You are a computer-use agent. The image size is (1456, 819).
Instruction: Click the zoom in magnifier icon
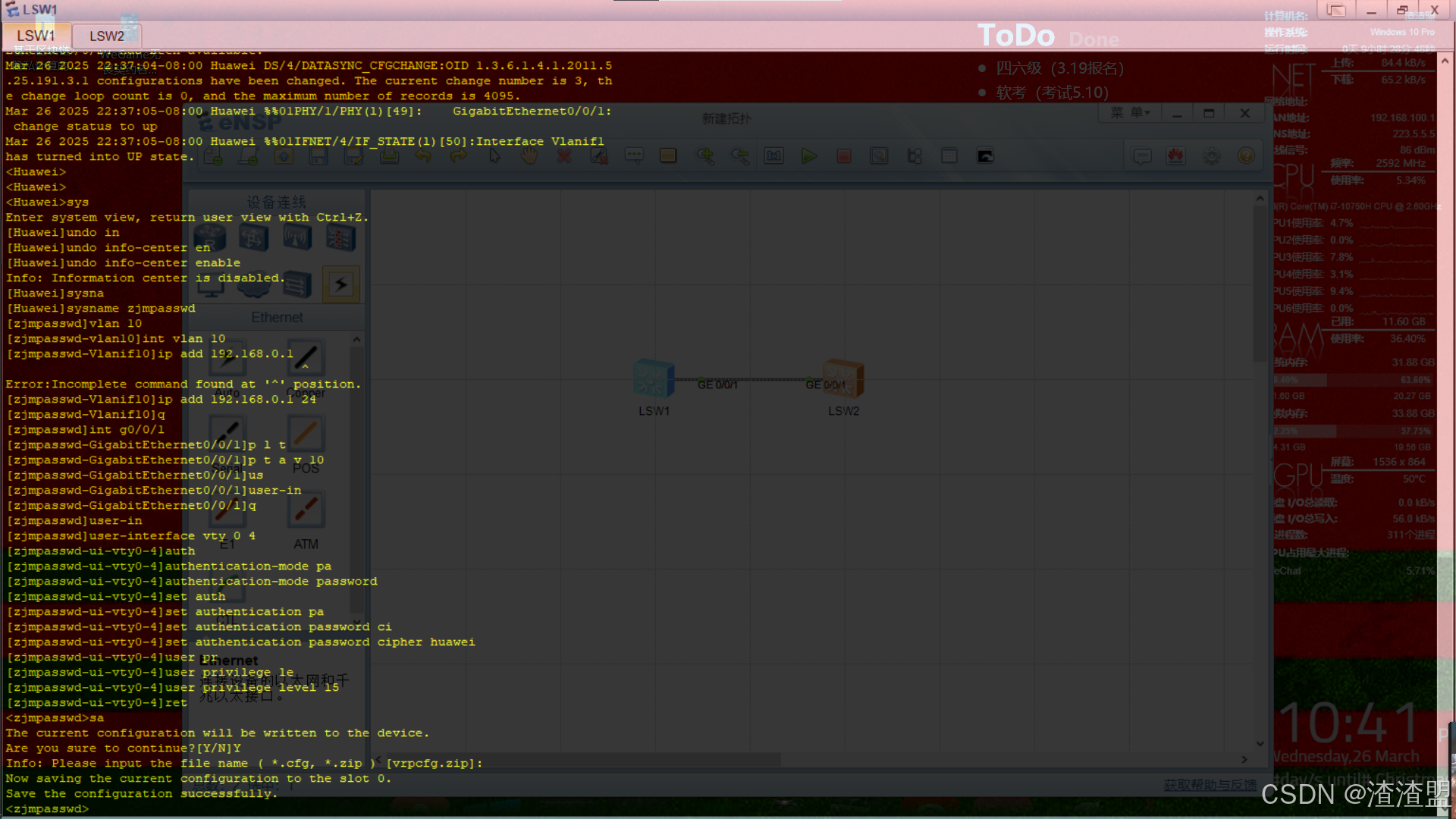(x=705, y=156)
